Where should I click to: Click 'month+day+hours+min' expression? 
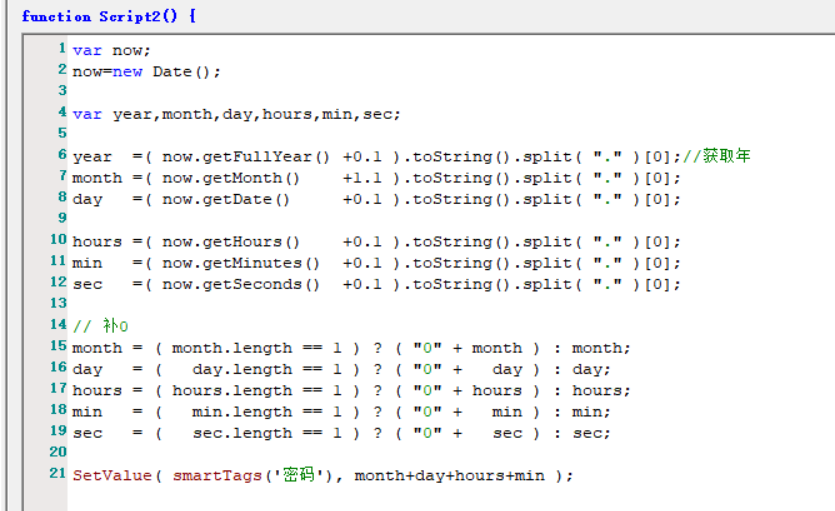tap(450, 476)
